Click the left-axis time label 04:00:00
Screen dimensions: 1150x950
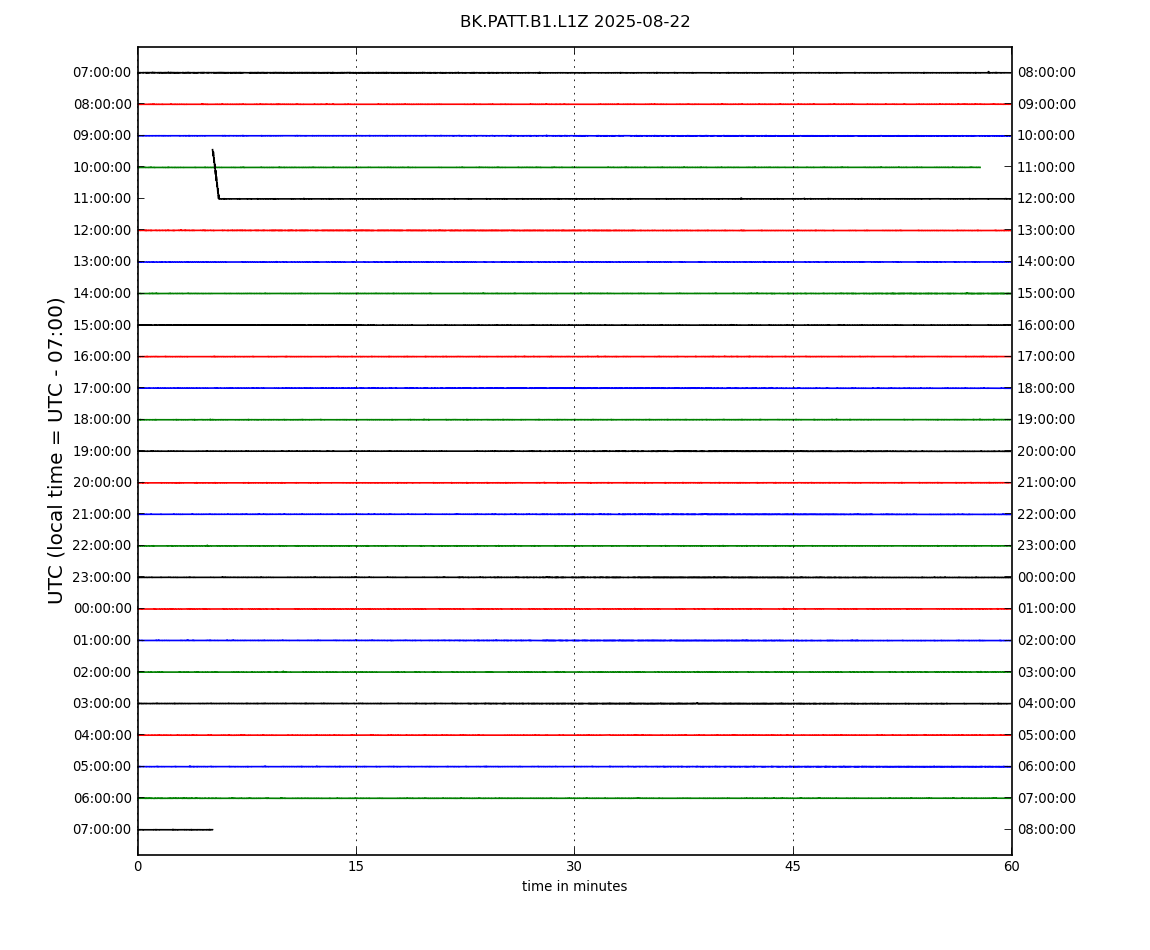coord(102,735)
